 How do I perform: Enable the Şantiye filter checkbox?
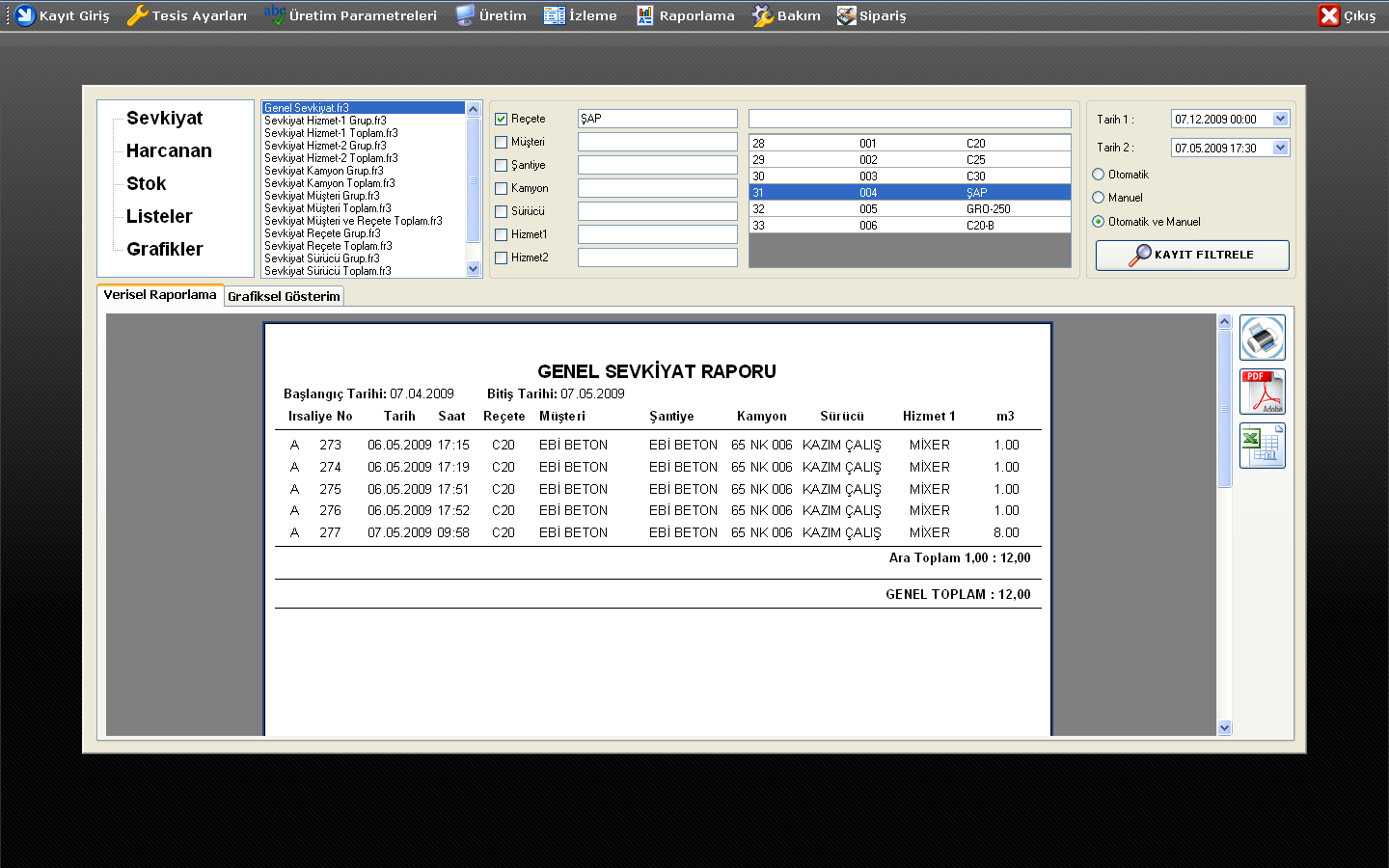coord(502,166)
